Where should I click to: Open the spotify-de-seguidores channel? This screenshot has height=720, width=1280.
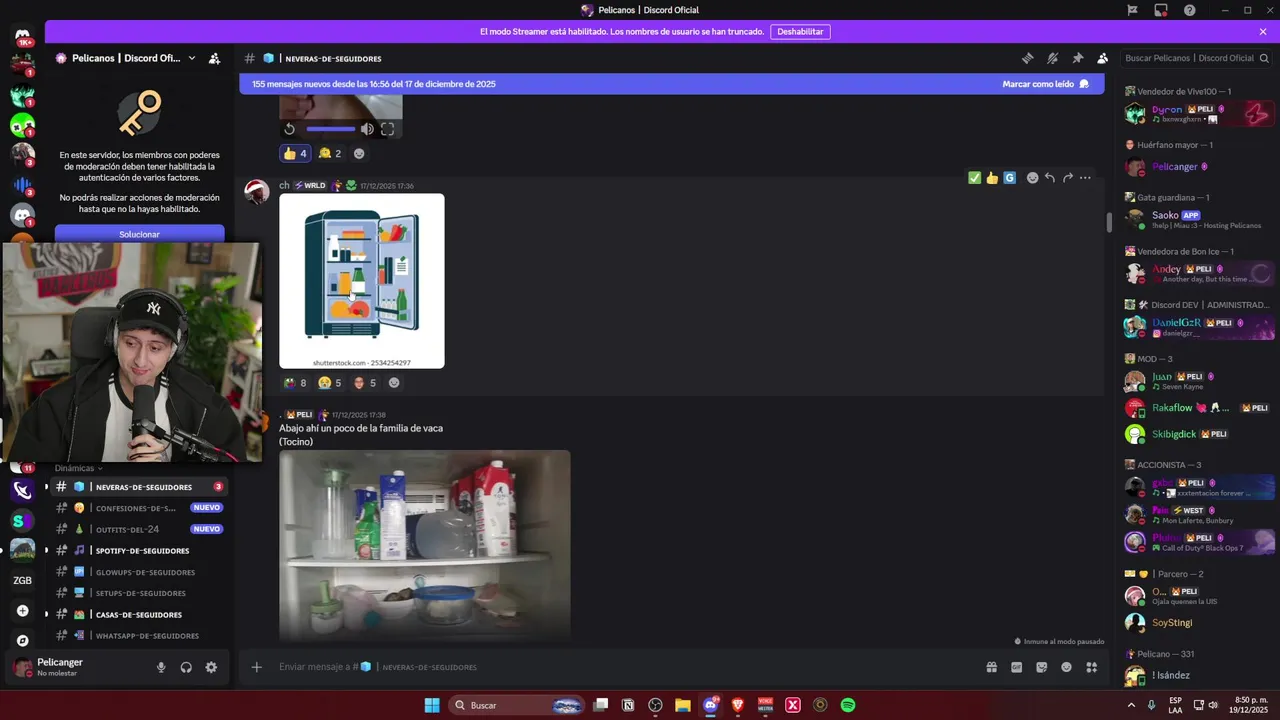[139, 551]
